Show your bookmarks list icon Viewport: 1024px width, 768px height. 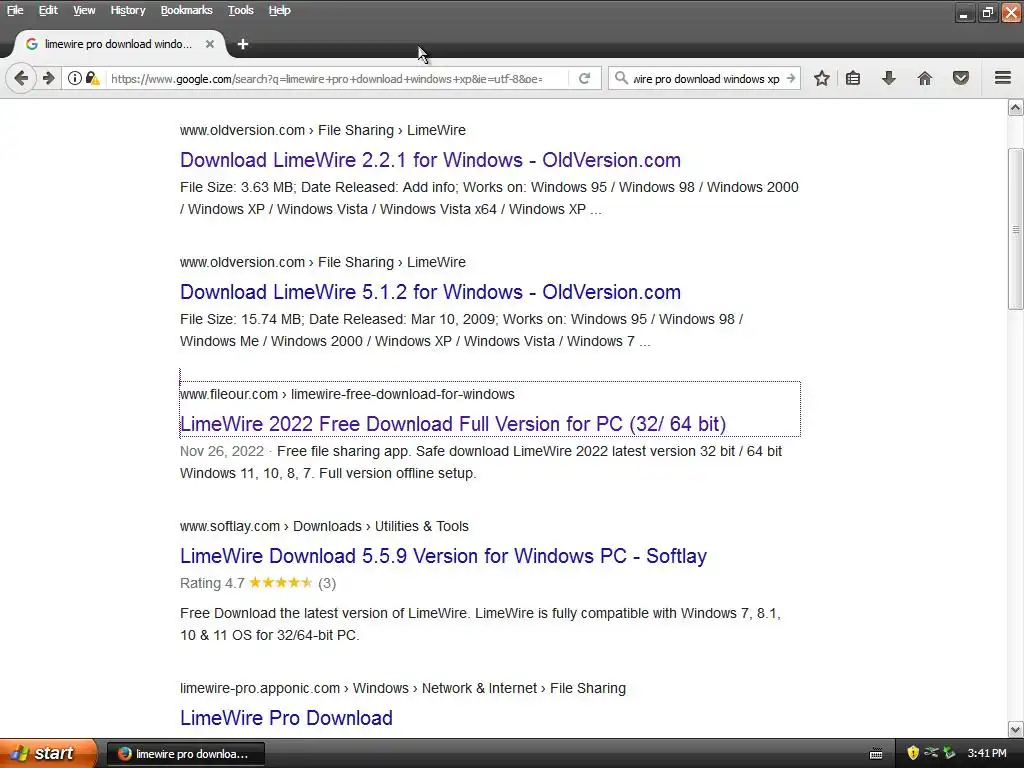click(853, 78)
